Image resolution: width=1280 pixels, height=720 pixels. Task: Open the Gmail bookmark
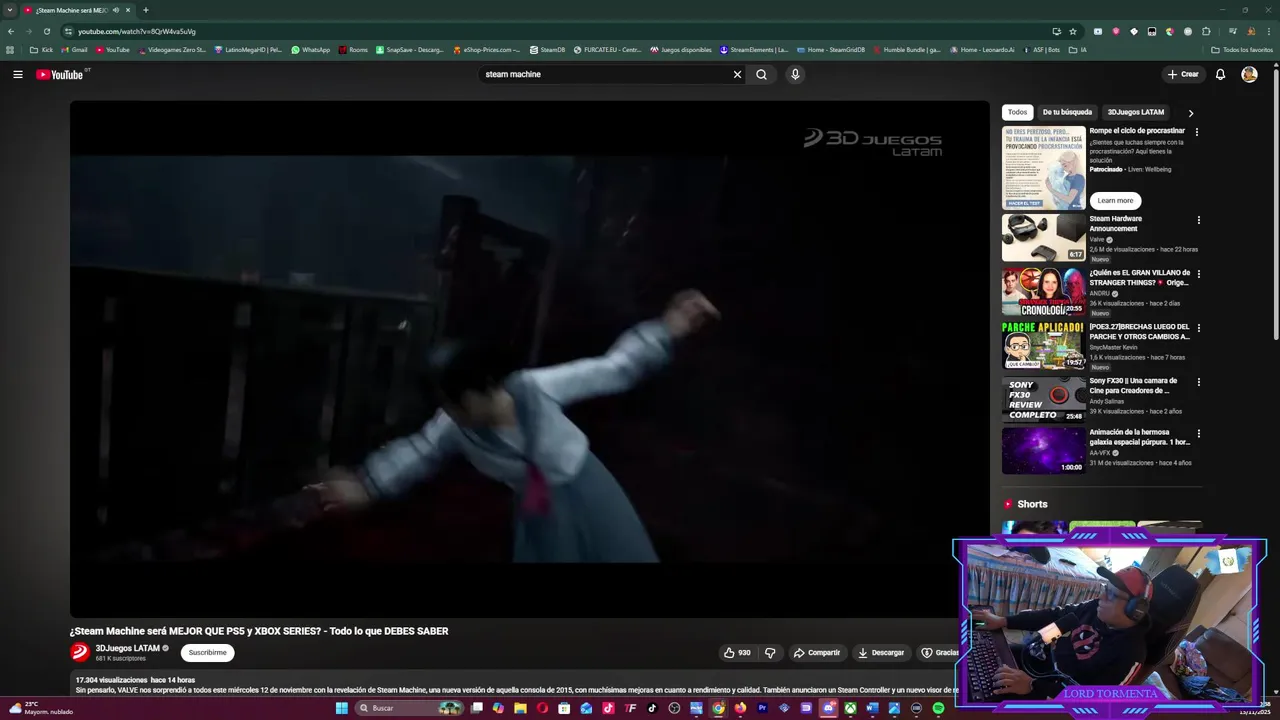click(75, 50)
